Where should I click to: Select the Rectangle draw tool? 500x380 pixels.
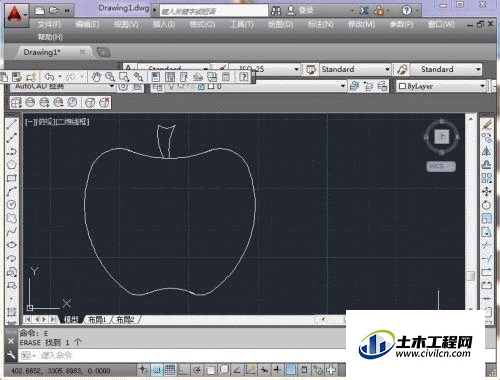click(x=11, y=178)
